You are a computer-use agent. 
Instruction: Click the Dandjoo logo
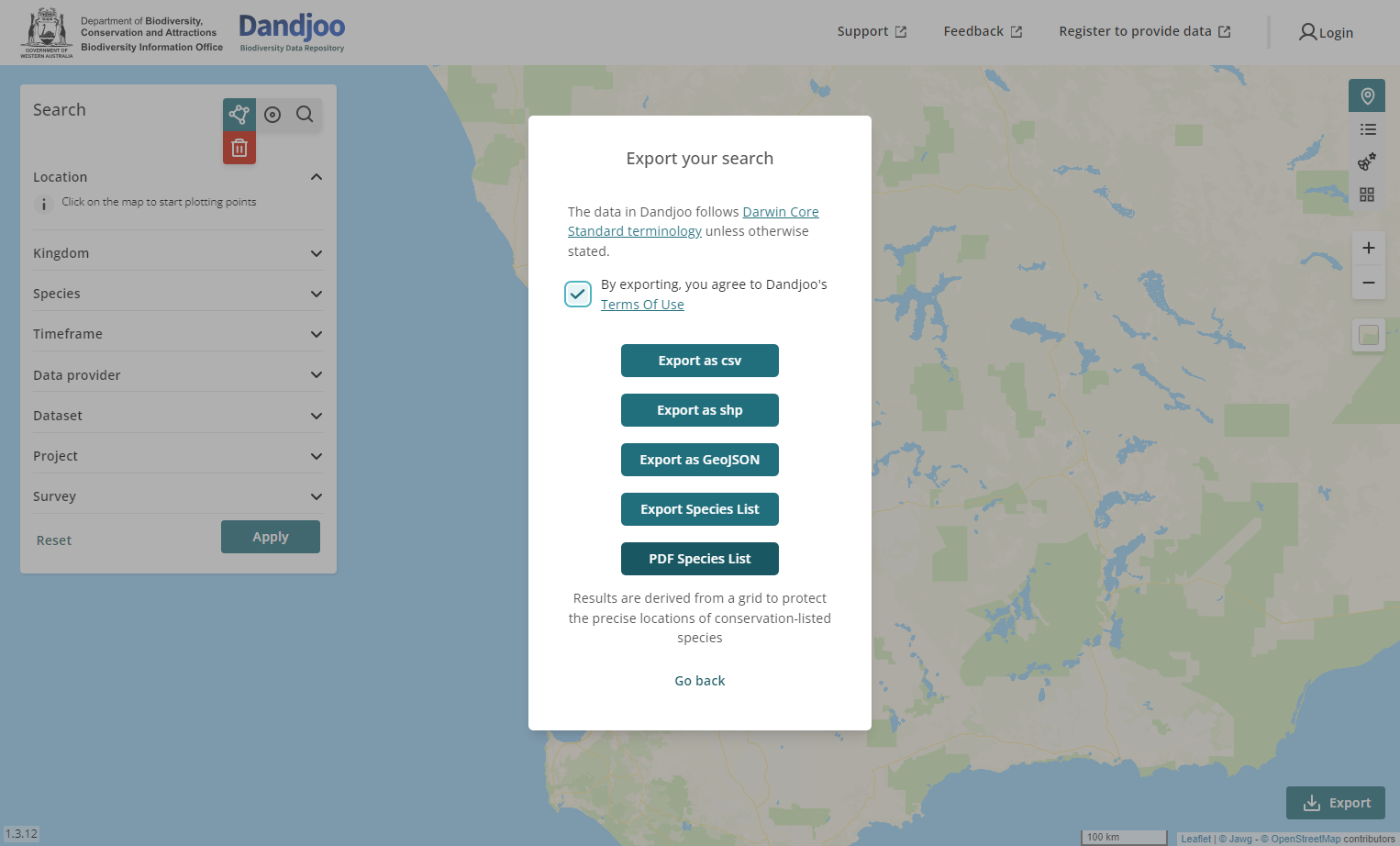tap(292, 32)
